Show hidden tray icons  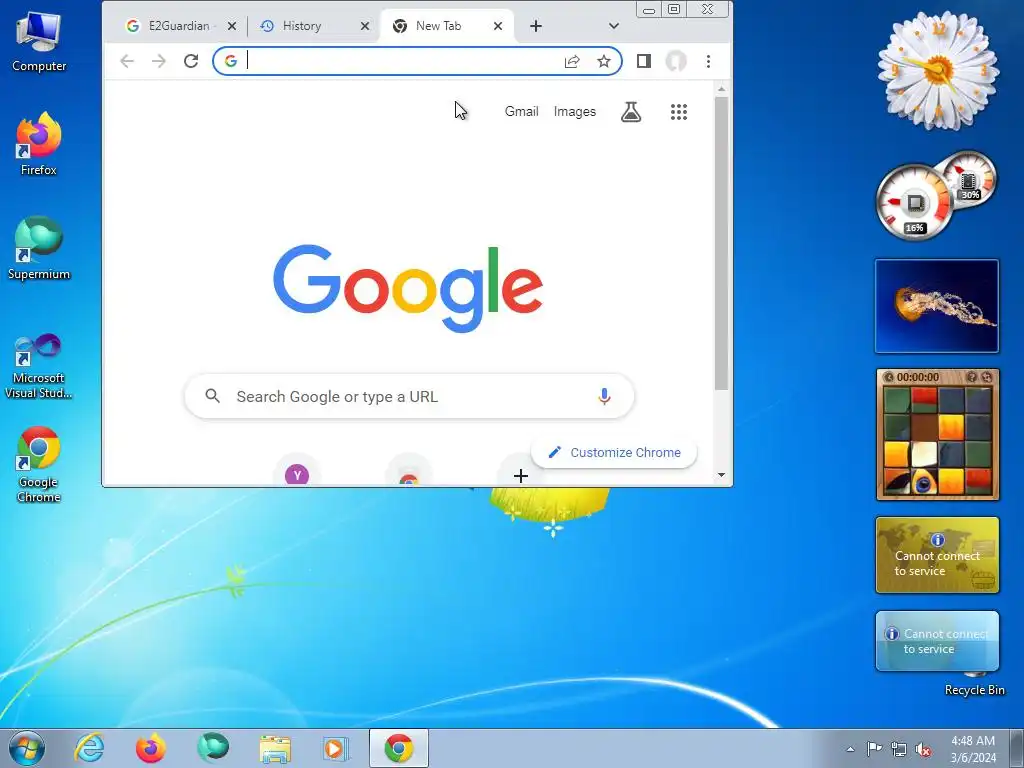coord(850,749)
